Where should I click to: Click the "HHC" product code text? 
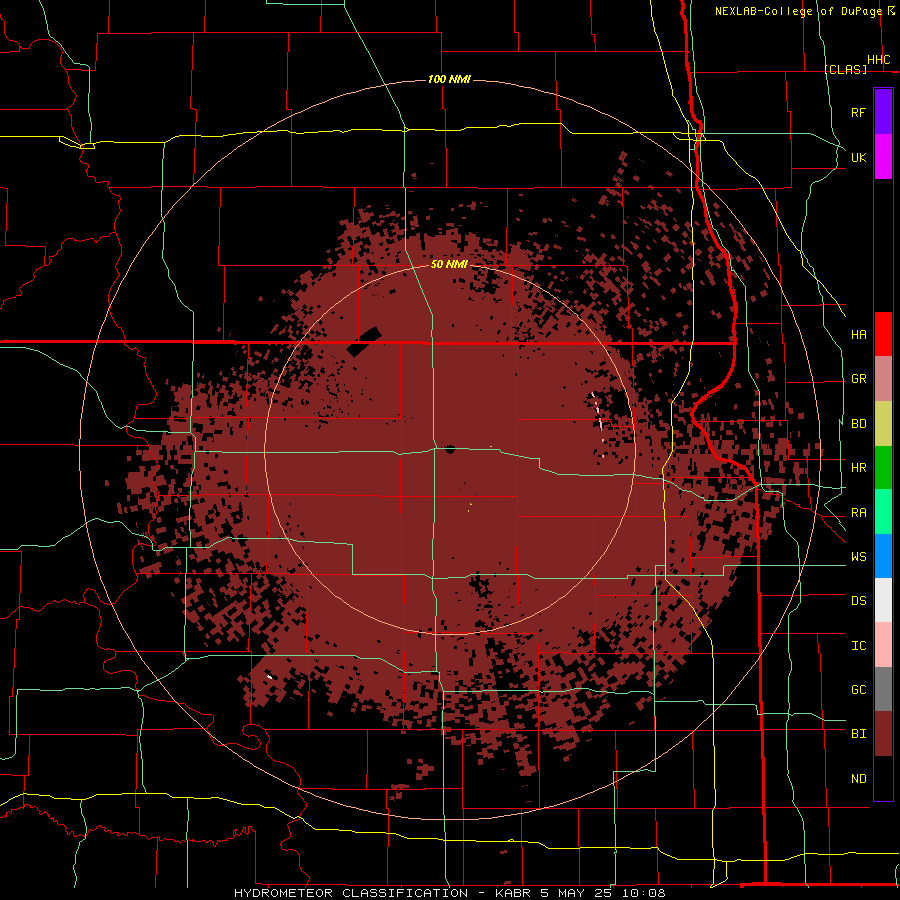[879, 60]
